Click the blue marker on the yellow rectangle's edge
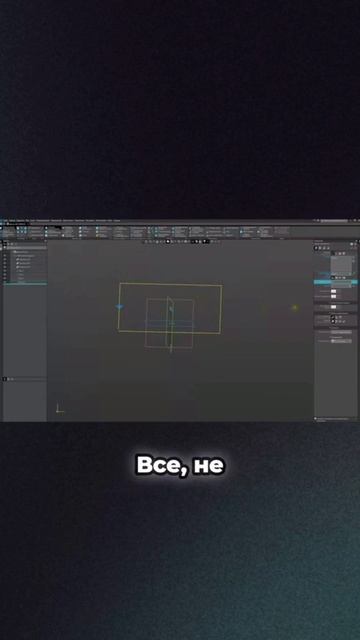Screen dimensions: 360x640 [x=119, y=307]
